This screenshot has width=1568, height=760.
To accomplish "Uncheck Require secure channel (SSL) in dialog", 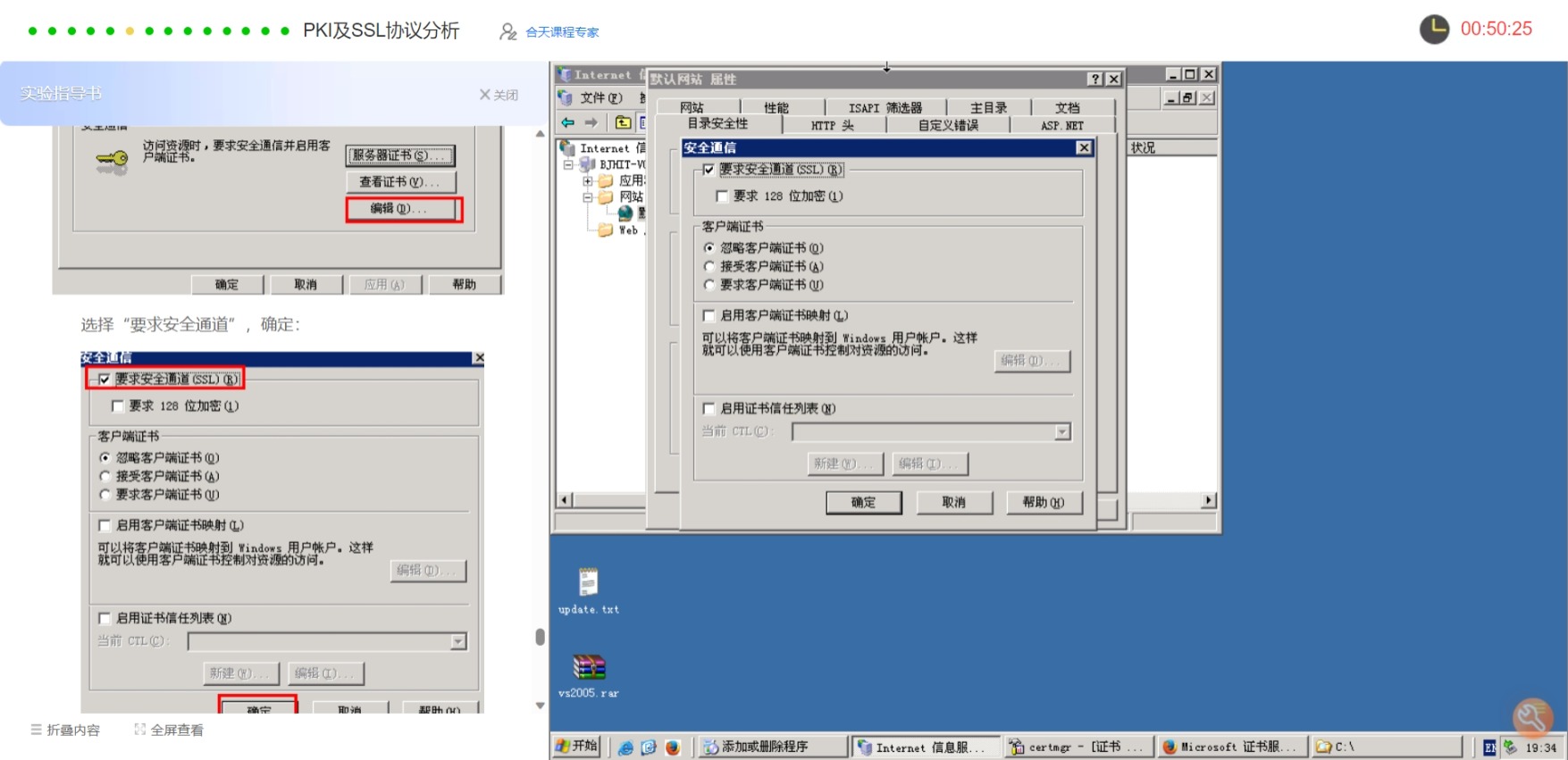I will point(709,170).
